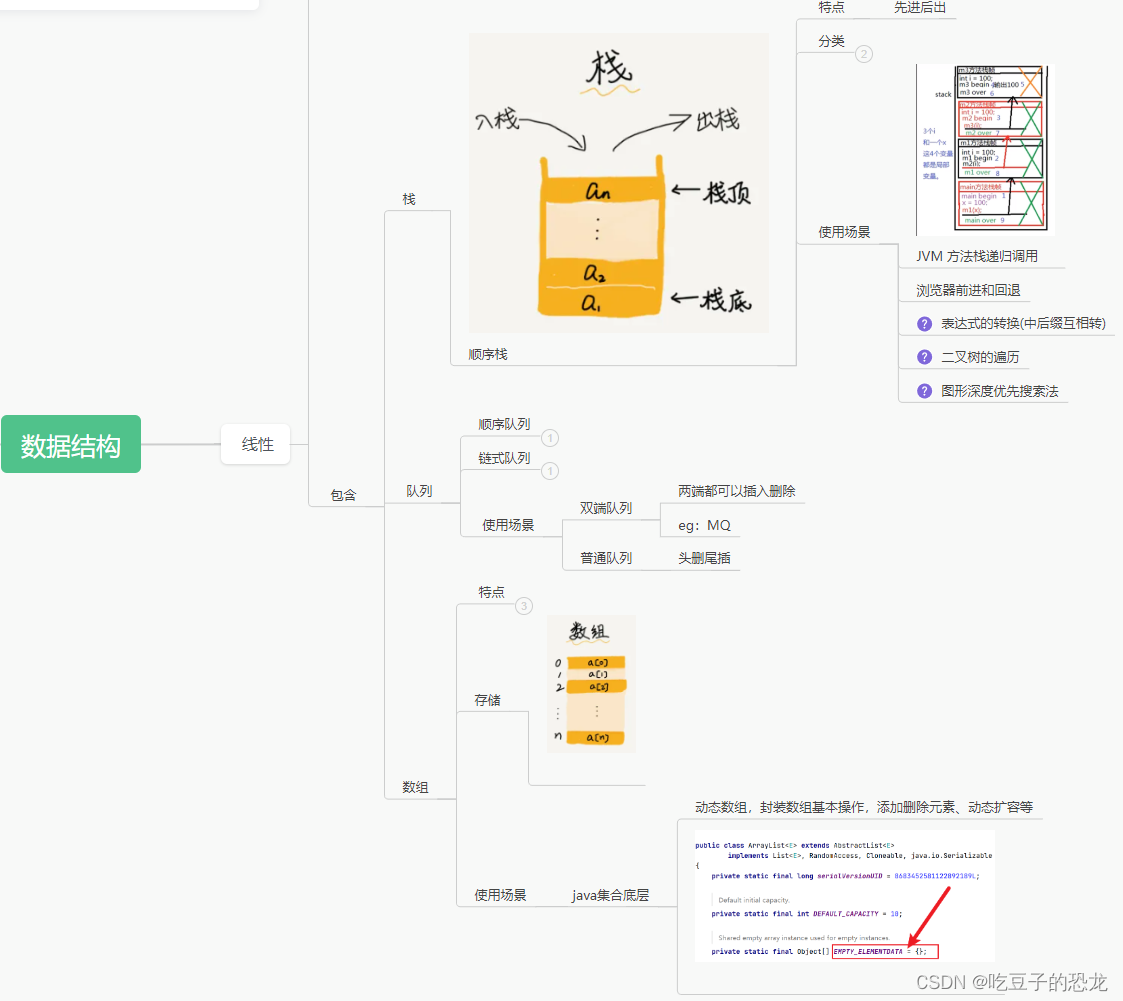Click the question mark icon beside 表达式的转换

click(923, 321)
